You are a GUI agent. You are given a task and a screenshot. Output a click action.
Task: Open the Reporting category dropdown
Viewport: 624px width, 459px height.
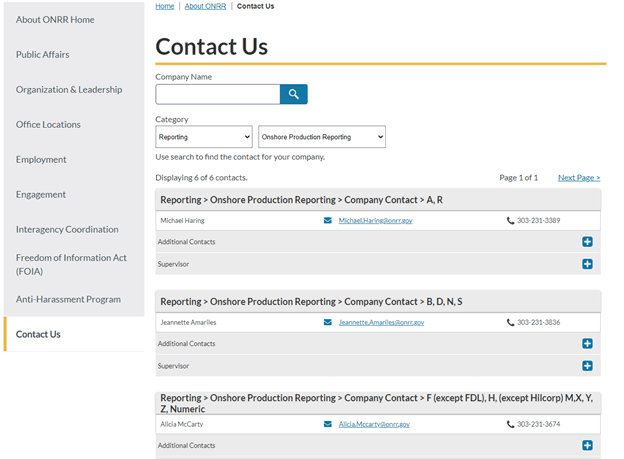tap(204, 137)
